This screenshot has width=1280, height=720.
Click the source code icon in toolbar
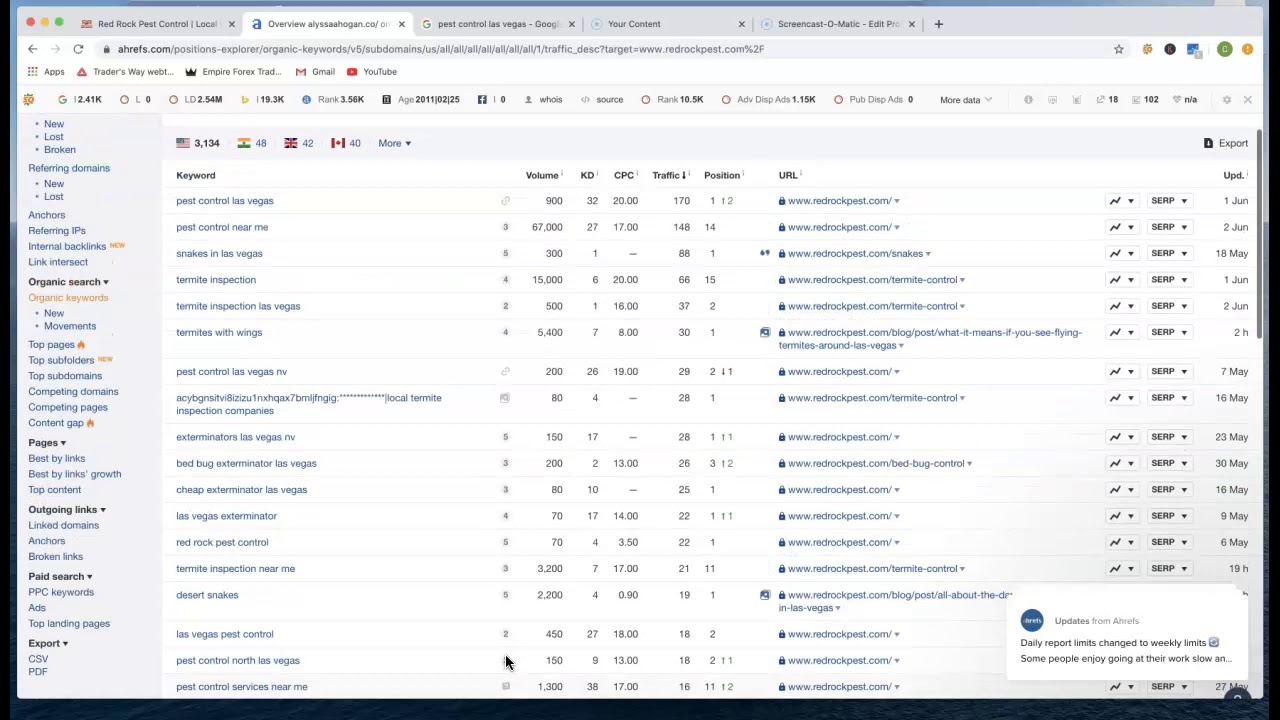click(x=602, y=100)
